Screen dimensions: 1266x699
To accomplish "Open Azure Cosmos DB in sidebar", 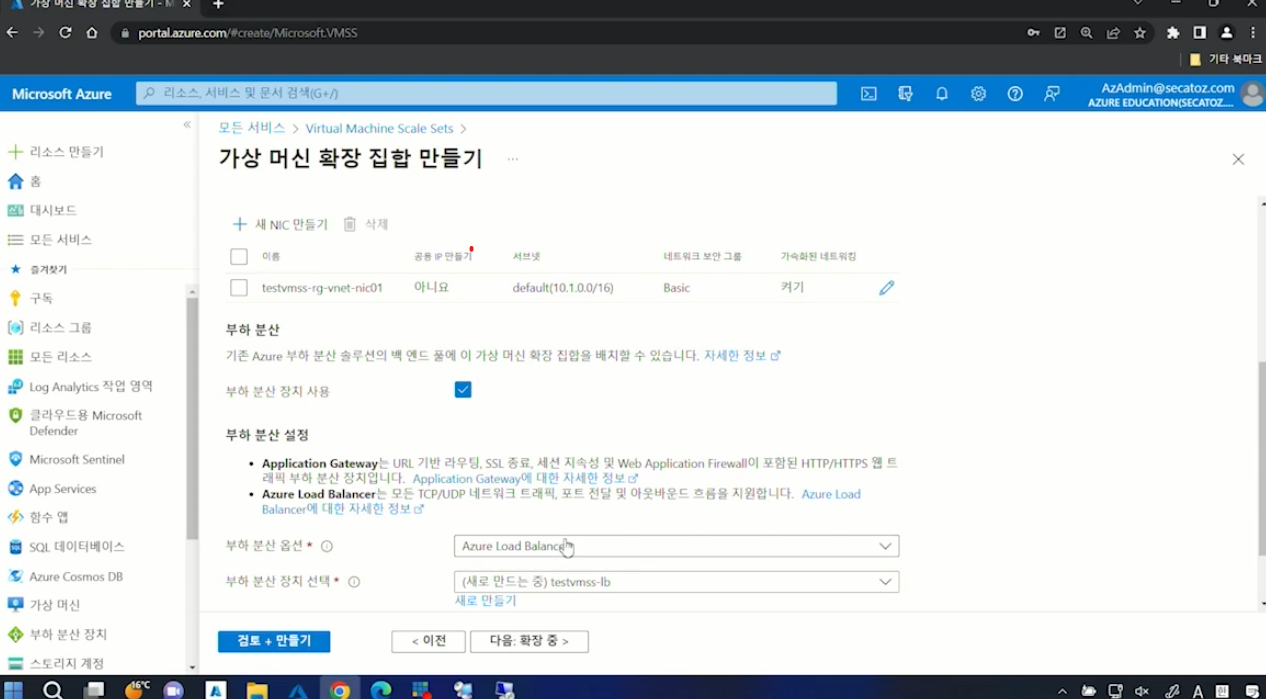I will [65, 577].
